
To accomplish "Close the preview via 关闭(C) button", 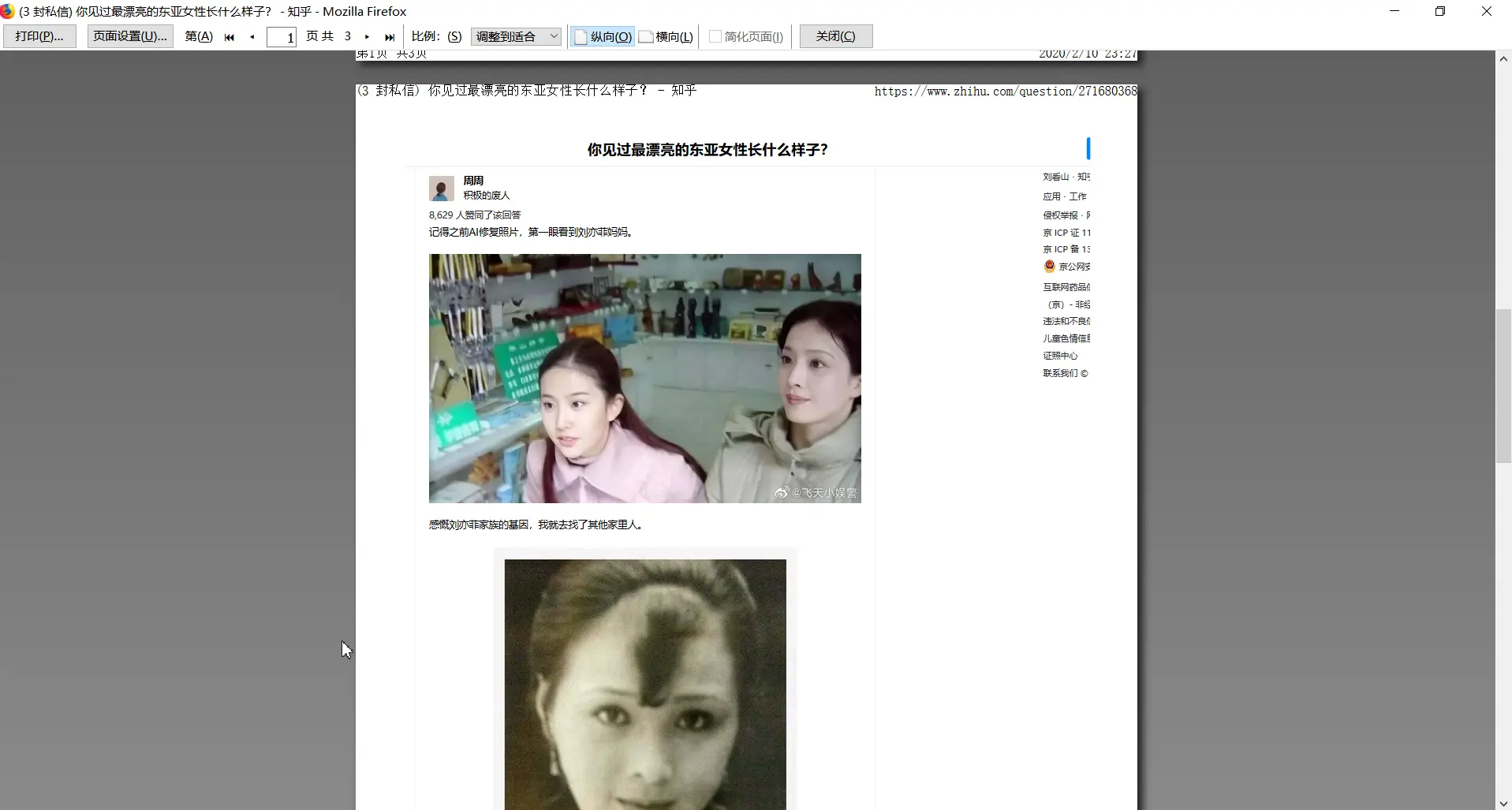I will [834, 35].
